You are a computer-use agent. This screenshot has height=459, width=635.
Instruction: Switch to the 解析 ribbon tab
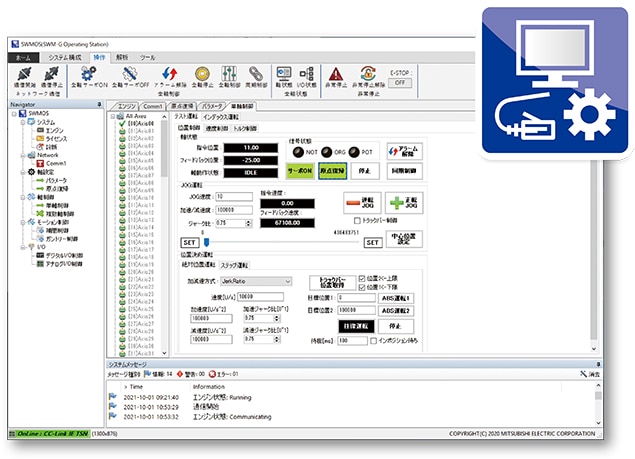point(122,58)
